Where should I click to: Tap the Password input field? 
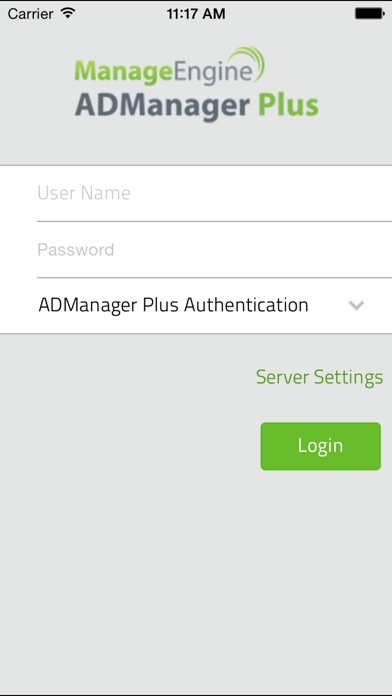pyautogui.click(x=214, y=249)
